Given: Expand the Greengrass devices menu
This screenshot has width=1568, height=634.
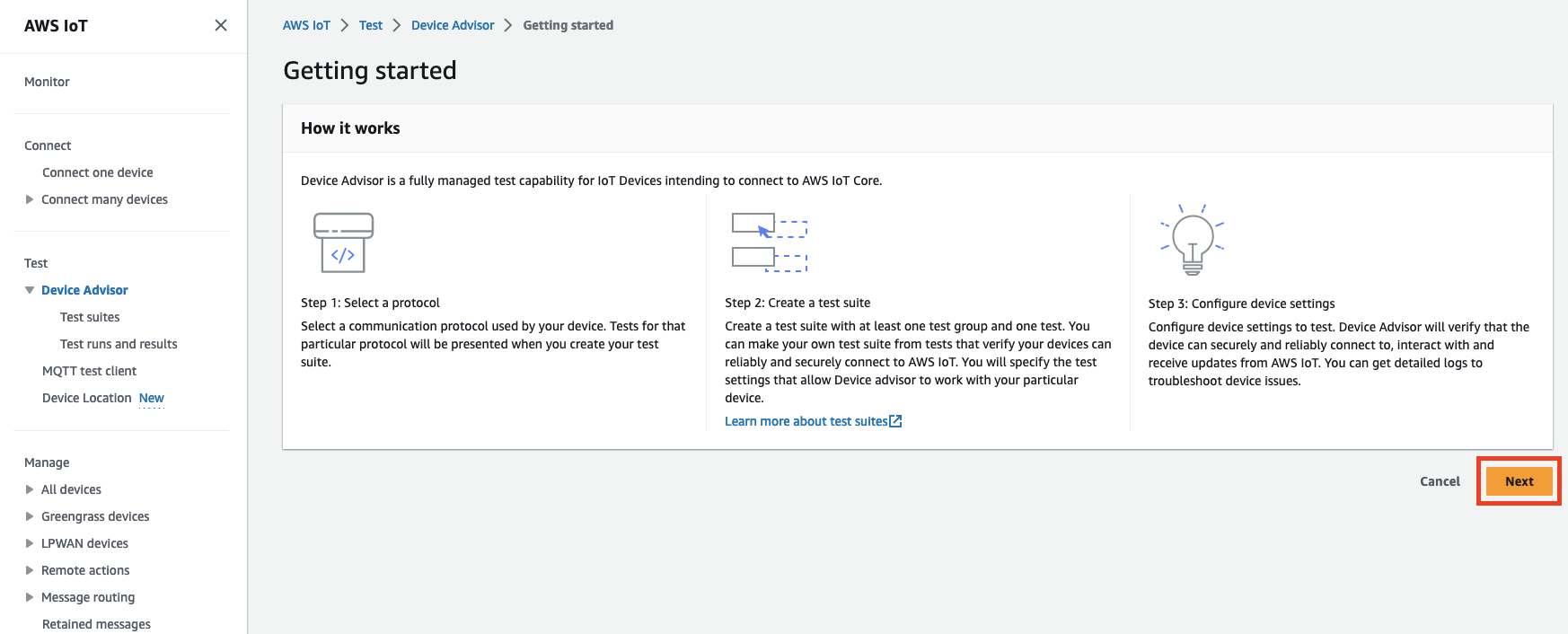Looking at the screenshot, I should (x=30, y=516).
